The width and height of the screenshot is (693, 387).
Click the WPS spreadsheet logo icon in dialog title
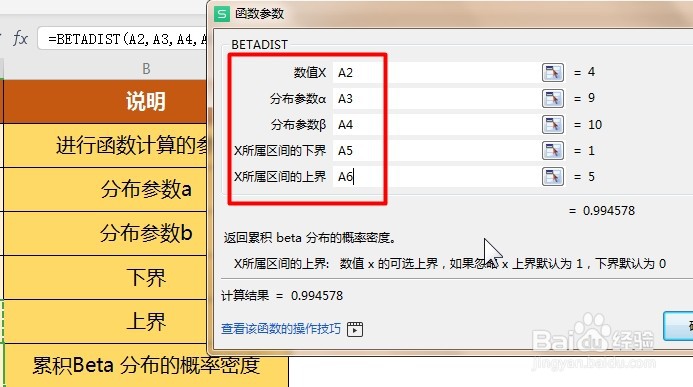pyautogui.click(x=222, y=14)
